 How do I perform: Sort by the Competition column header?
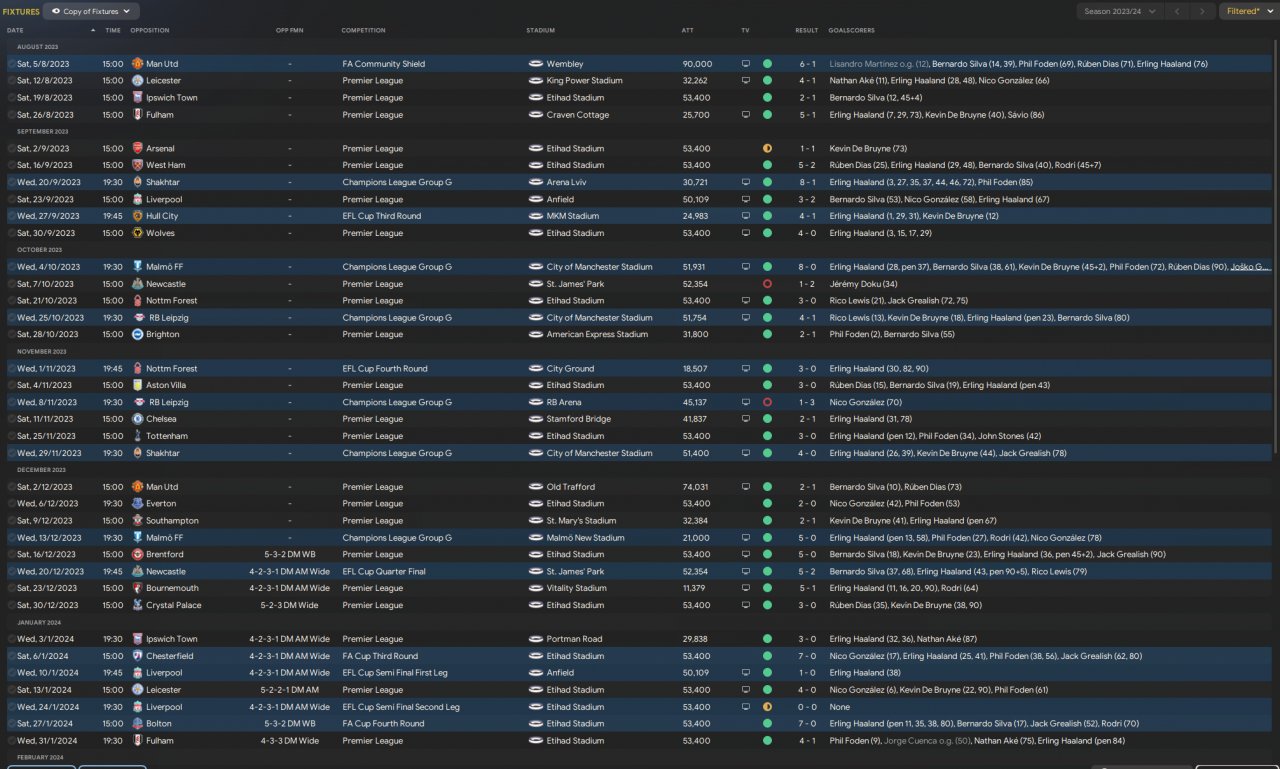coord(363,31)
